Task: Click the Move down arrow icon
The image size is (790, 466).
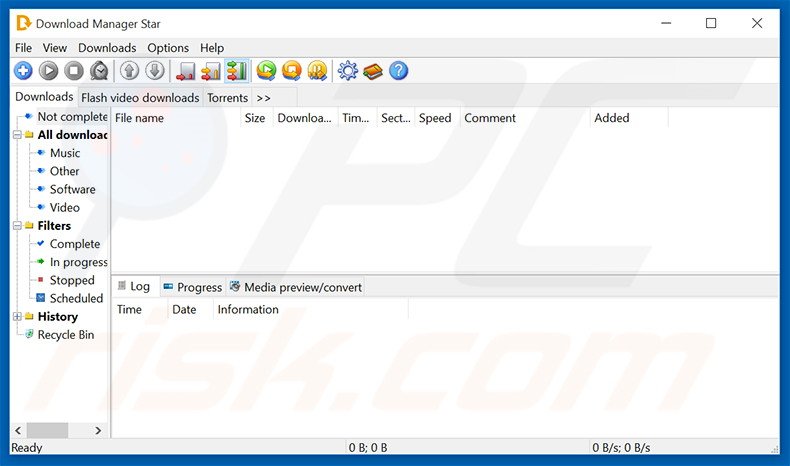Action: 155,71
